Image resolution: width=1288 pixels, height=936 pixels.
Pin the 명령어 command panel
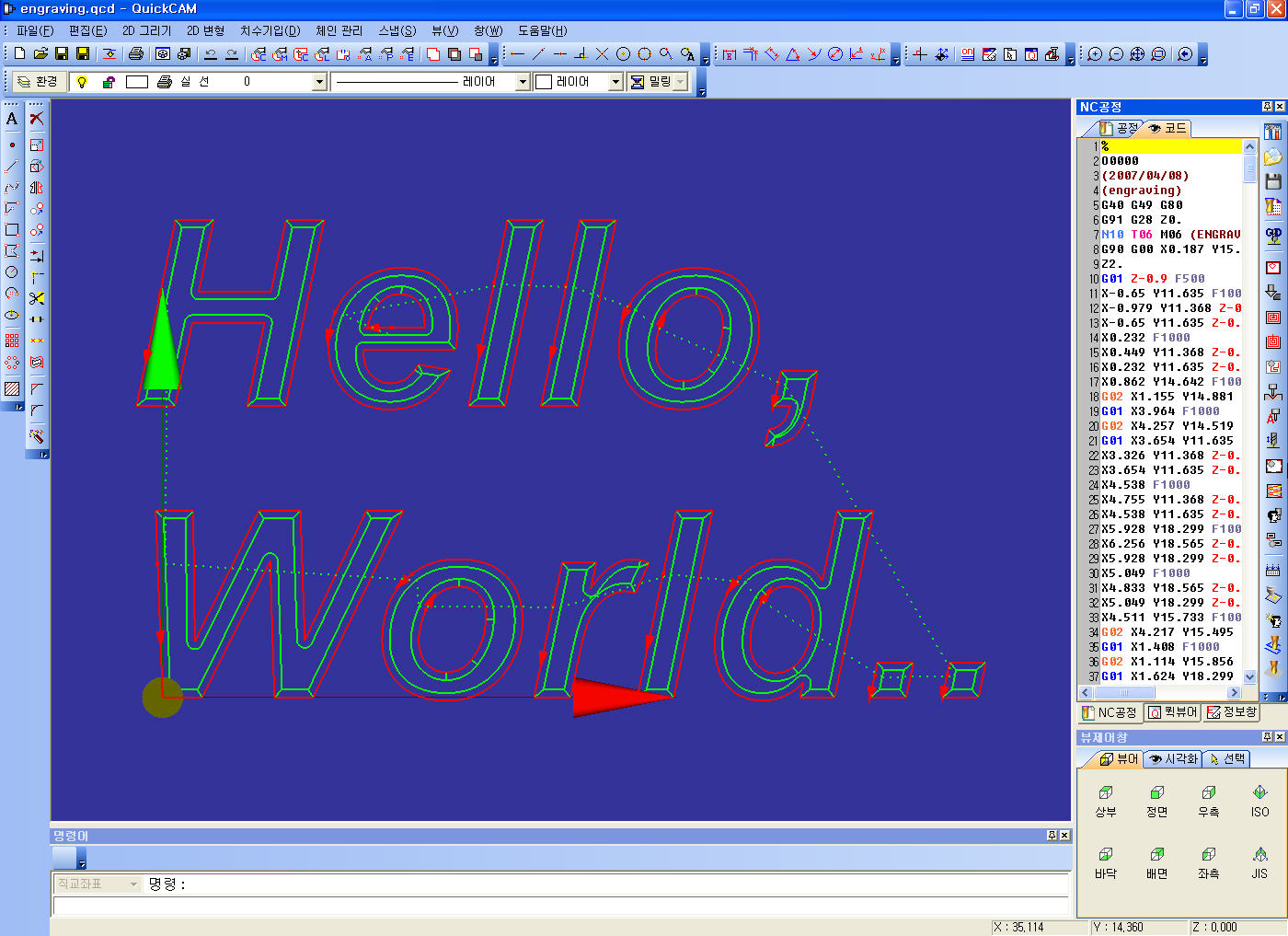coord(1052,836)
